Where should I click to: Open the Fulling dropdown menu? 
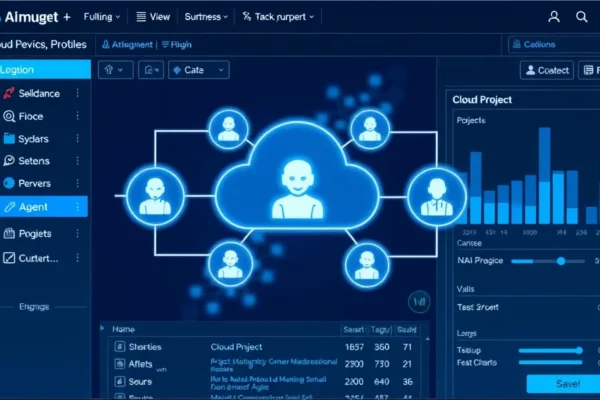coord(102,17)
